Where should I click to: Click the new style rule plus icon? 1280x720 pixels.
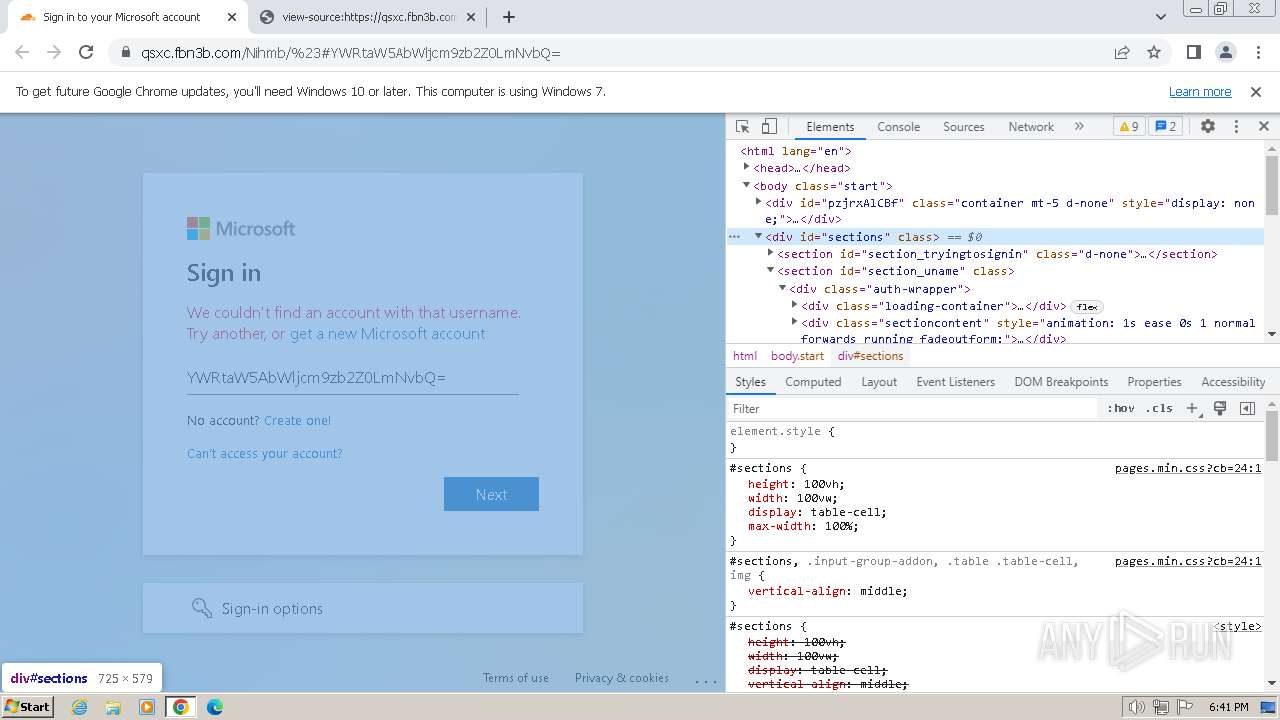(x=1192, y=408)
